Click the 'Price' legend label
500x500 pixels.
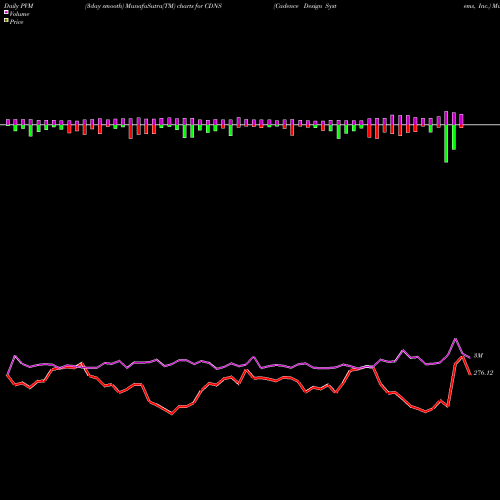click(x=16, y=22)
